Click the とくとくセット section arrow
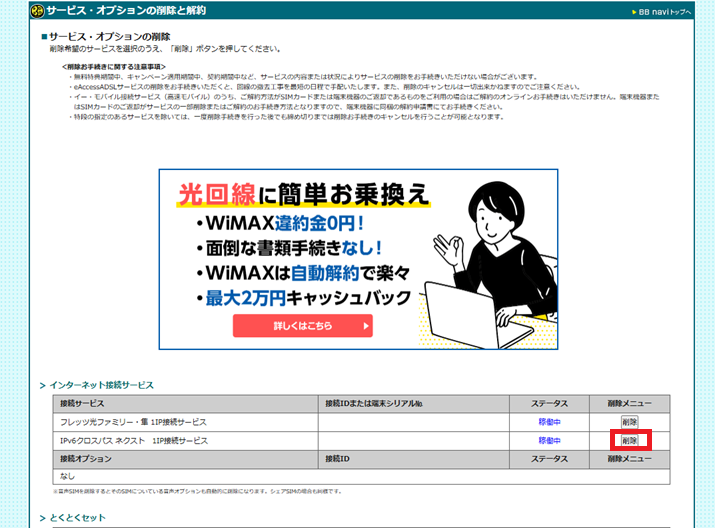The image size is (715, 528). (x=42, y=518)
